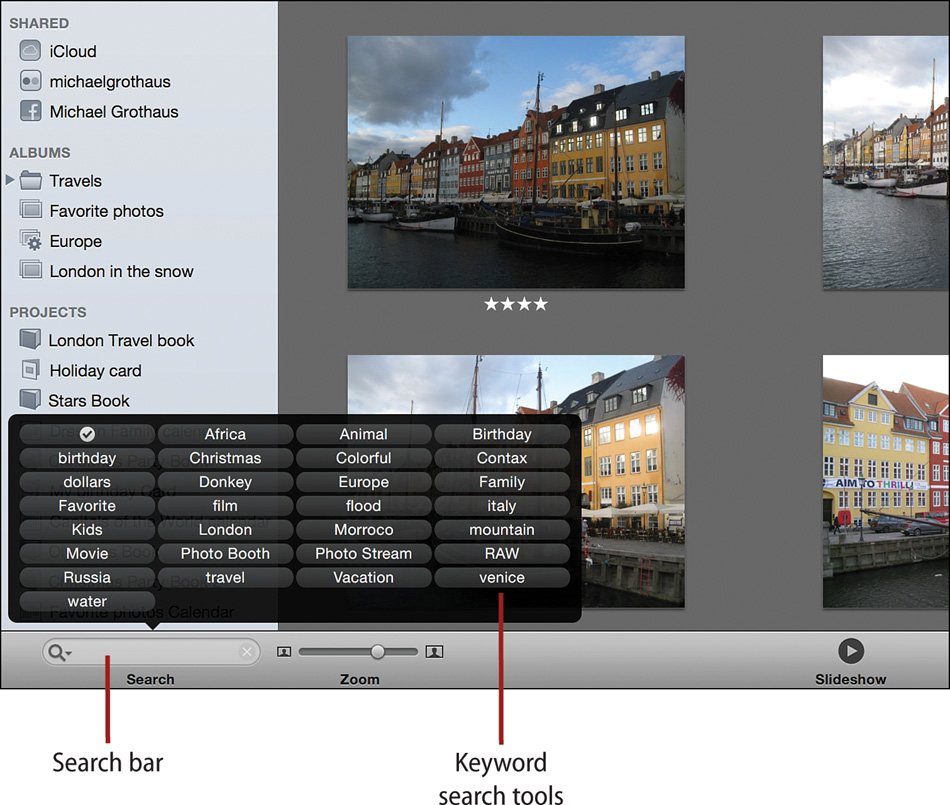The width and height of the screenshot is (950, 805).
Task: Toggle the Colorful keyword filter
Action: (364, 458)
